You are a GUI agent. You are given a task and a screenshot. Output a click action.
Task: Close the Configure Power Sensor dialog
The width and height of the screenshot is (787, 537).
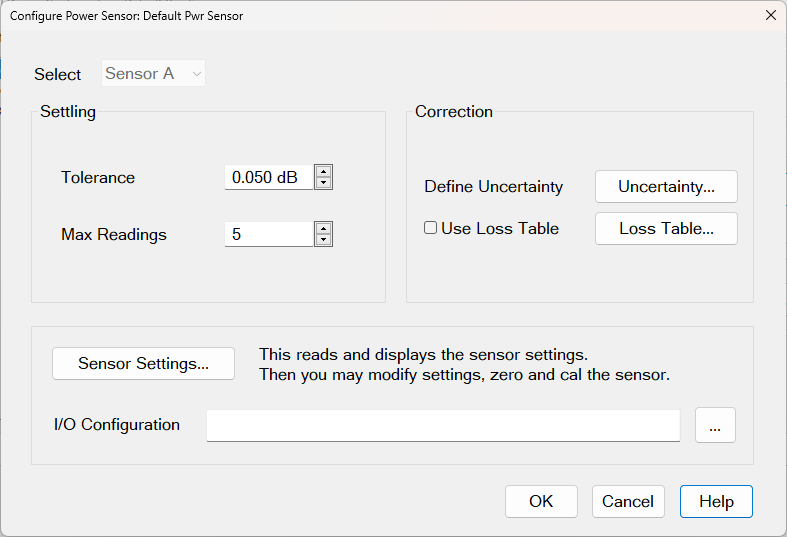pos(770,16)
